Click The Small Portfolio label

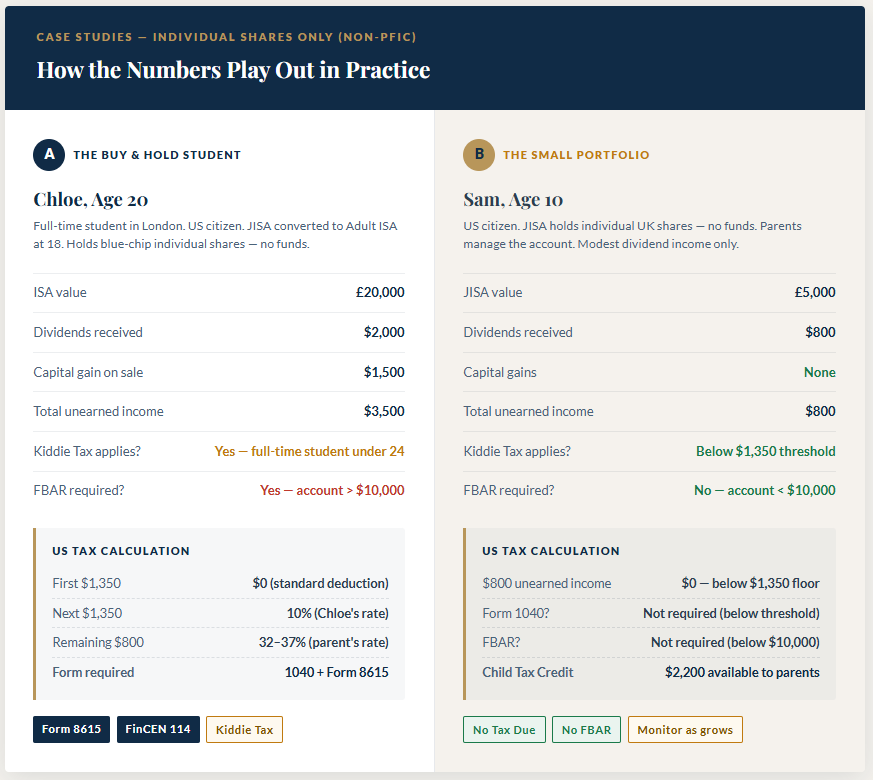click(576, 155)
